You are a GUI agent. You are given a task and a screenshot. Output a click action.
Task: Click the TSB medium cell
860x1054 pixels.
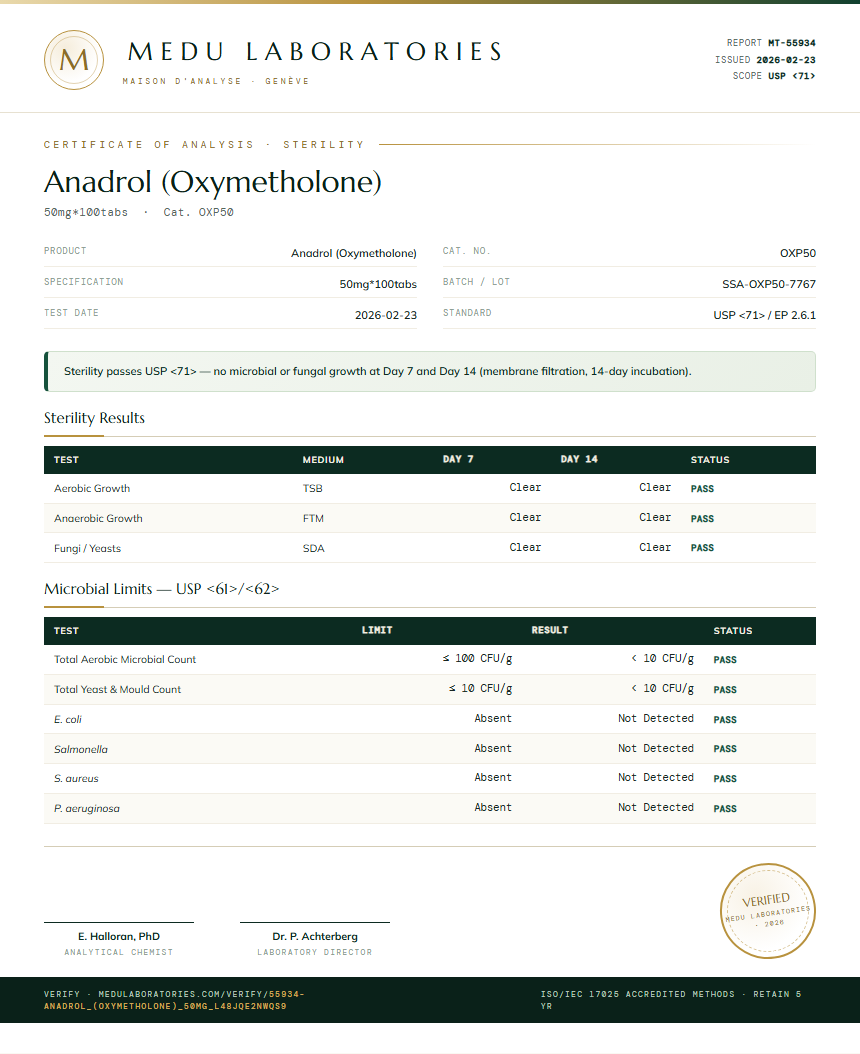coord(313,489)
